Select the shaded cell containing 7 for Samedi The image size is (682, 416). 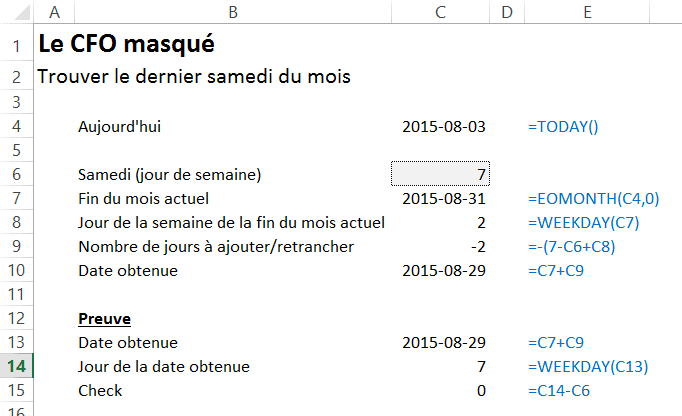441,174
